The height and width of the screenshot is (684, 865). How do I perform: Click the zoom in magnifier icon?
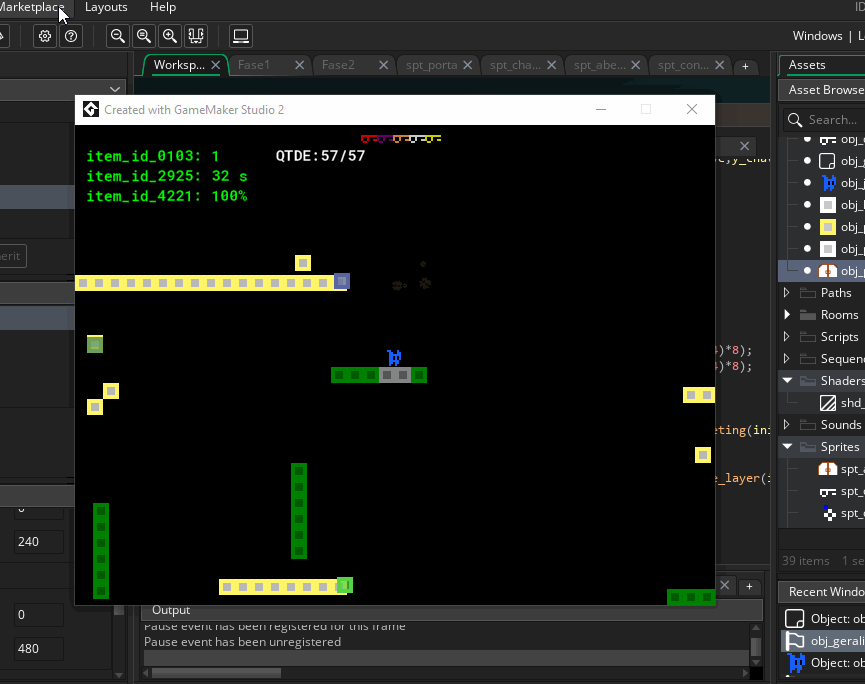(170, 36)
